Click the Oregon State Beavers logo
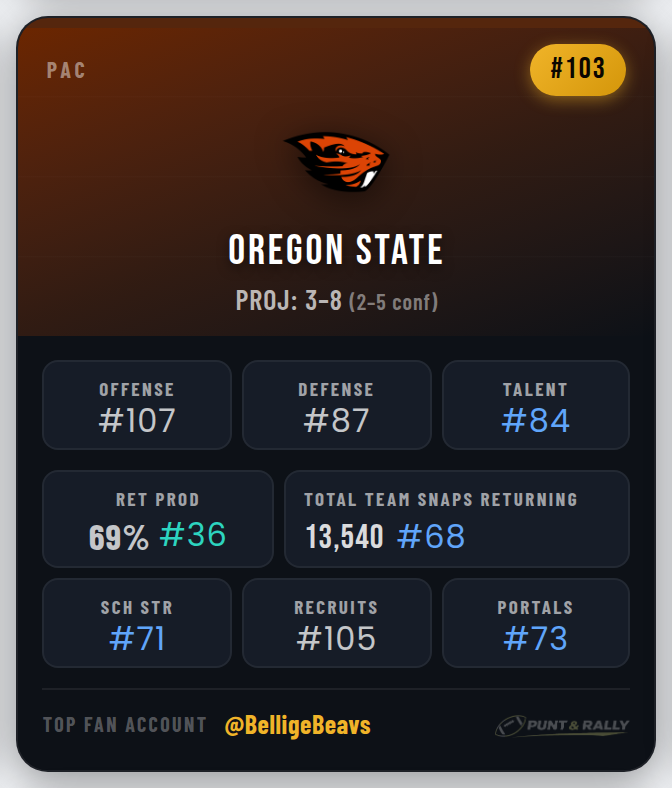672x788 pixels. (337, 161)
